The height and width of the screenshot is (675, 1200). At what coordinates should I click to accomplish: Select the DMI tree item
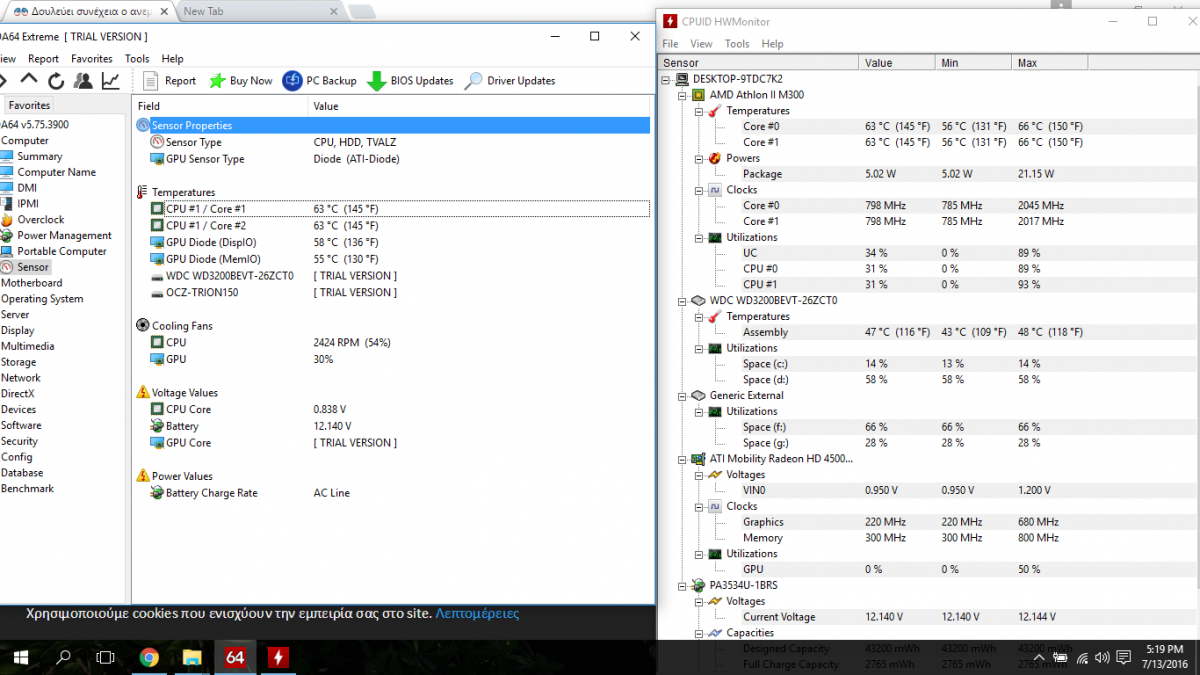click(x=27, y=188)
